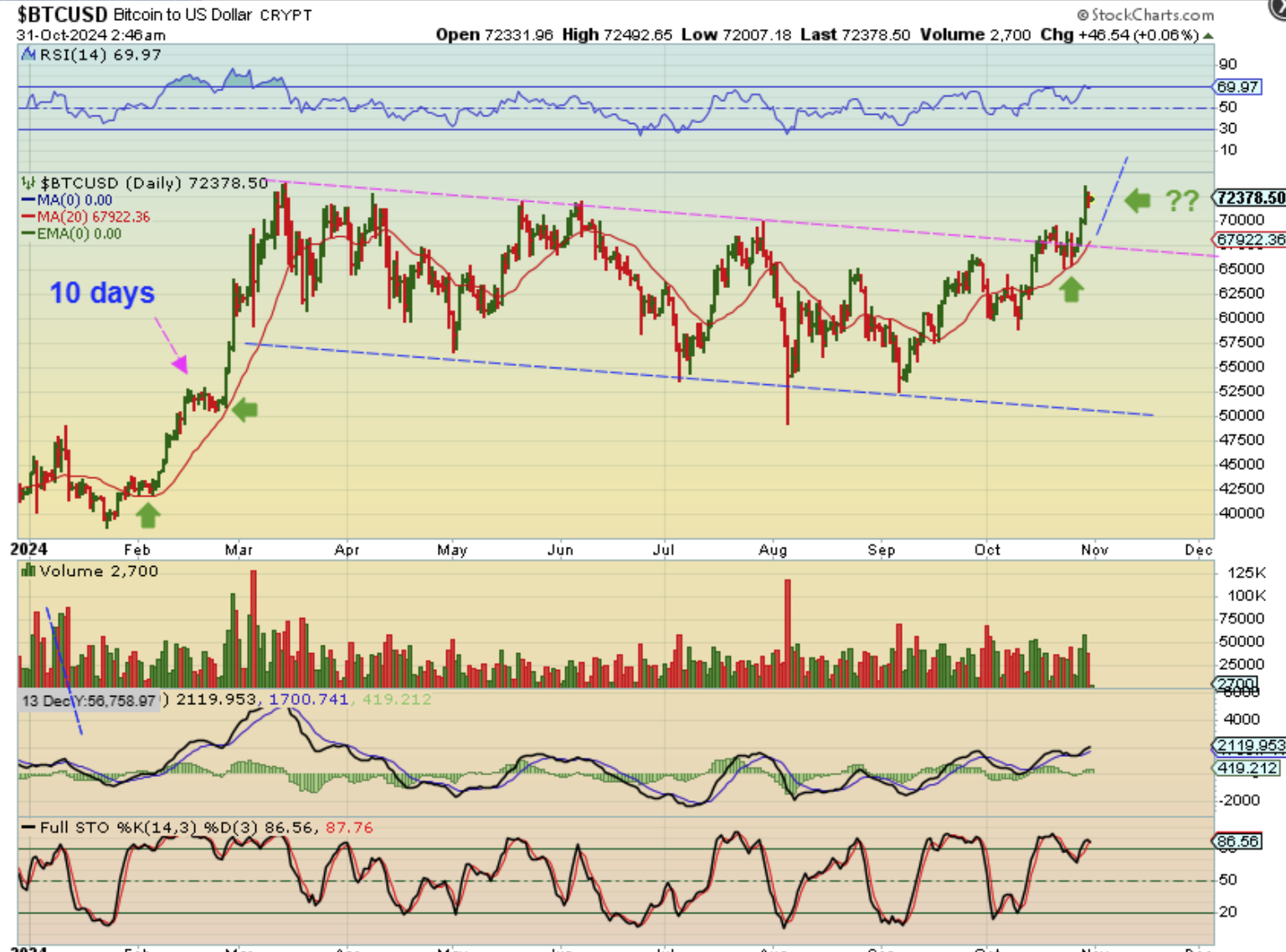Click the green left arrow beside the question marks

[x=1137, y=200]
